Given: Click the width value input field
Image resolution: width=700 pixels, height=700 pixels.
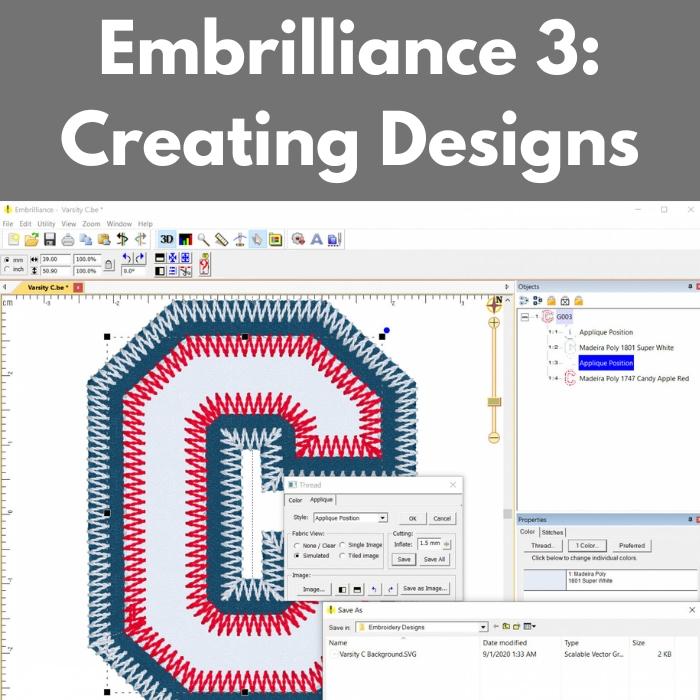Looking at the screenshot, I should 55,259.
